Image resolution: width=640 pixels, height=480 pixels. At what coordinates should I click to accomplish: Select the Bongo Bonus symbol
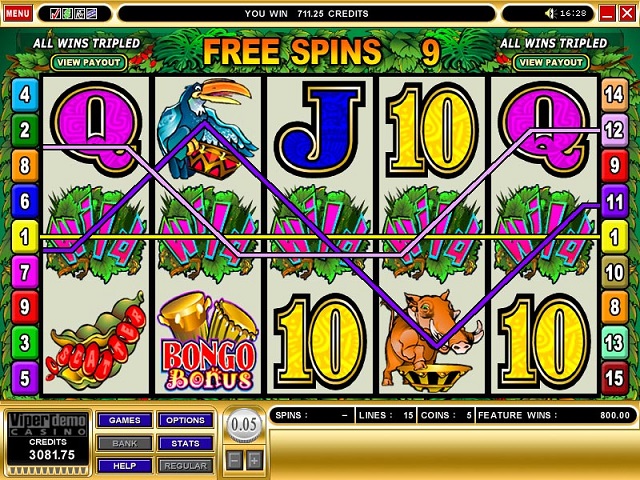(x=208, y=341)
